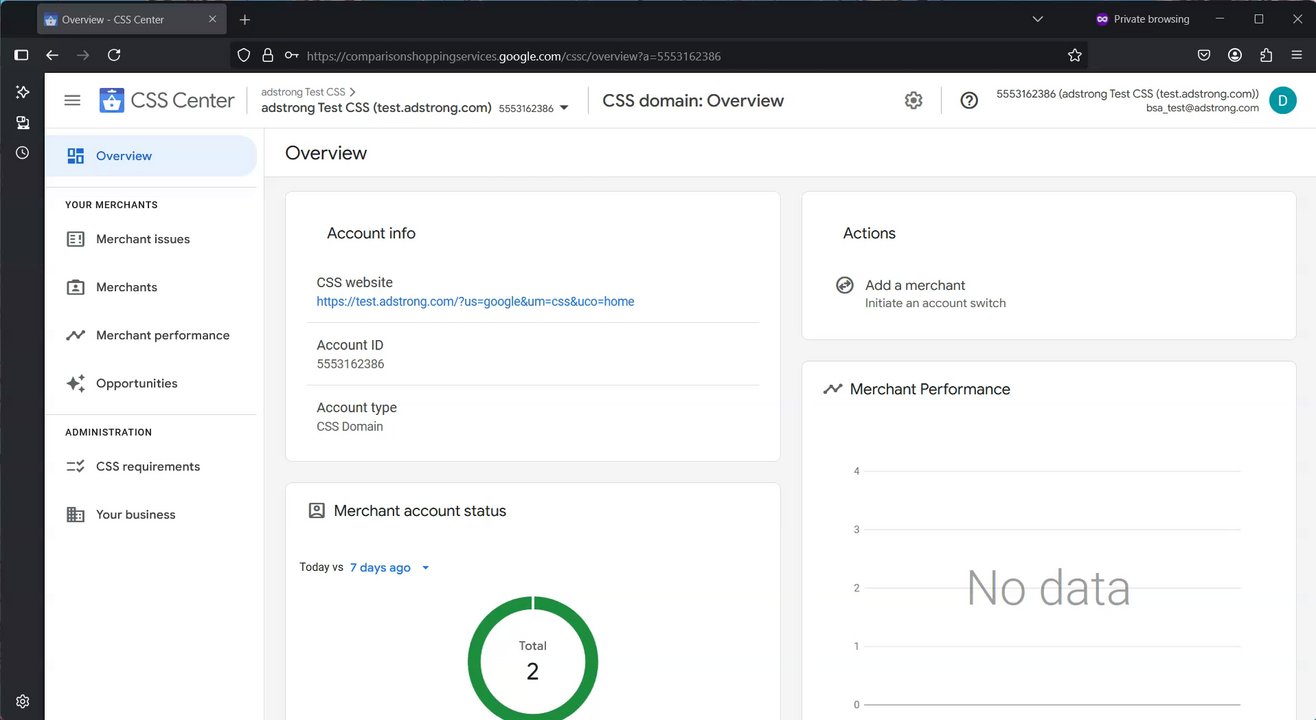1316x720 pixels.
Task: Open Opportunities from the sidebar
Action: (x=136, y=383)
